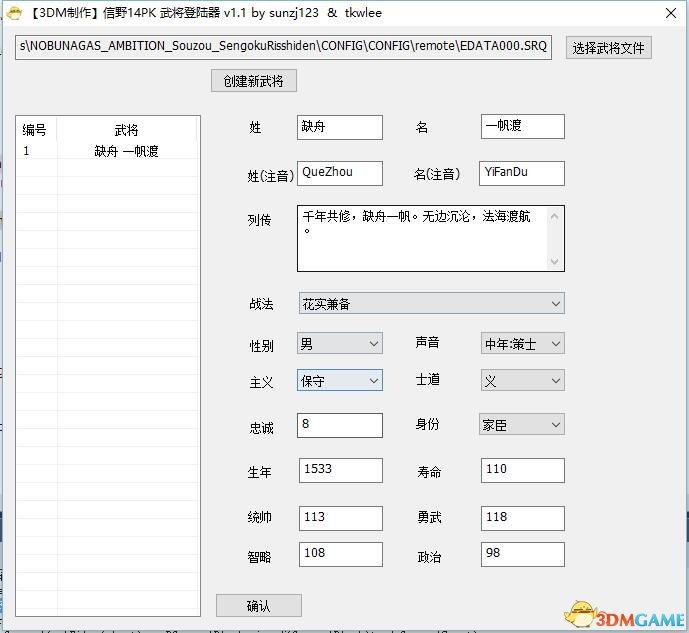
Task: Click the 名 input field
Action: (x=522, y=127)
